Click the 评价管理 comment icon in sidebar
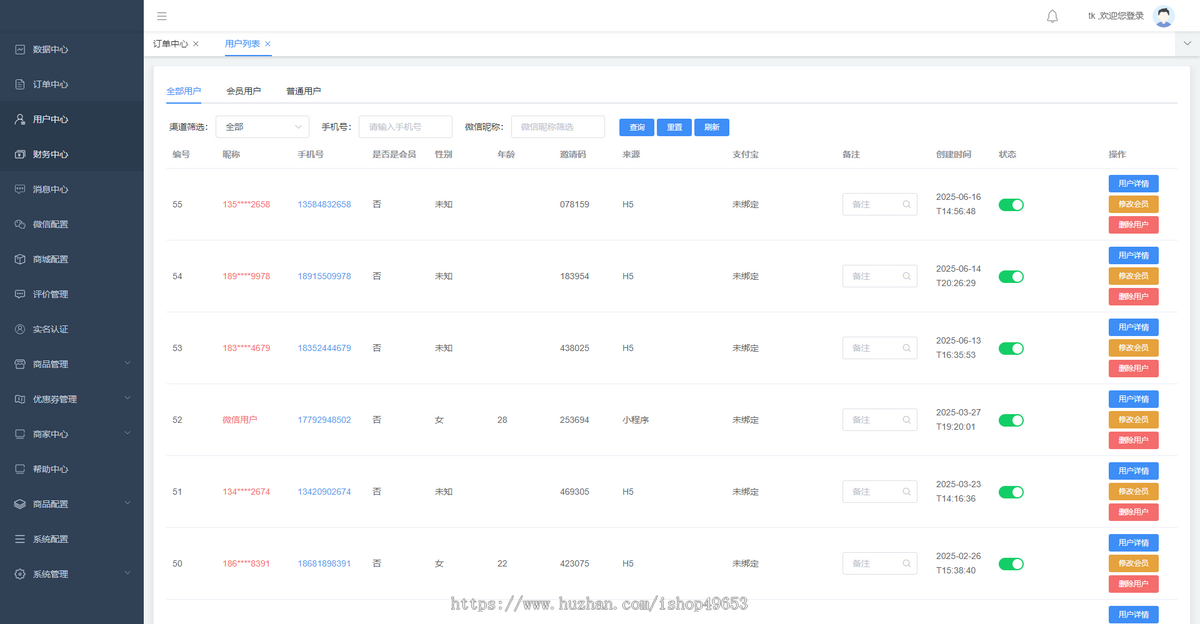 click(20, 294)
